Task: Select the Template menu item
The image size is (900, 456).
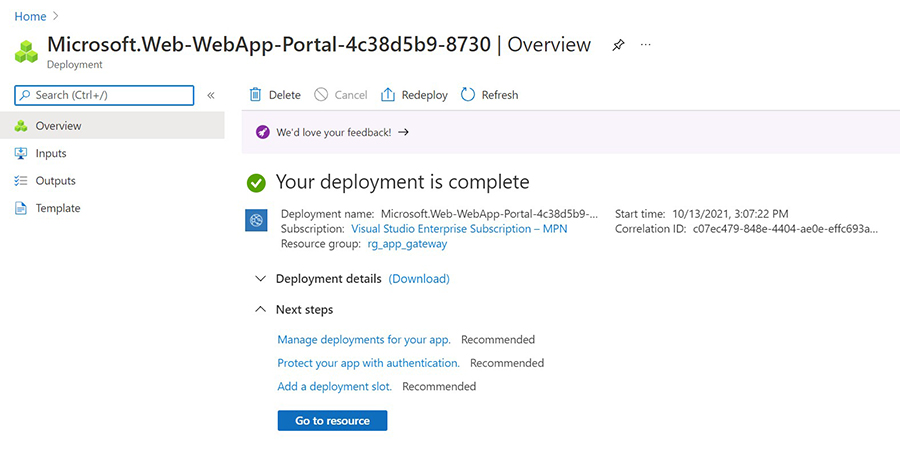Action: pyautogui.click(x=57, y=208)
